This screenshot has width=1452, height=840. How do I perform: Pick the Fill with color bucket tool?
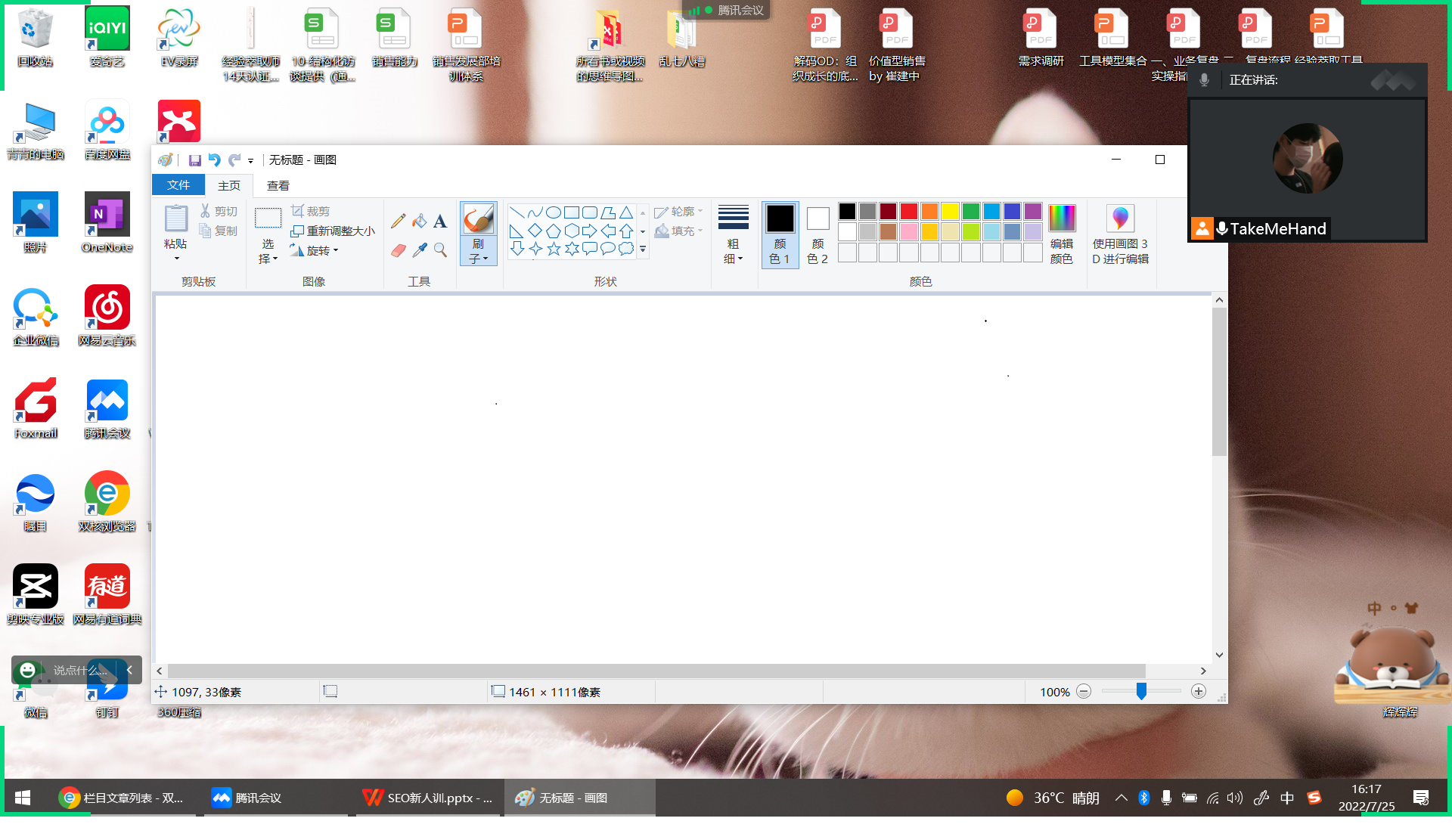(420, 221)
